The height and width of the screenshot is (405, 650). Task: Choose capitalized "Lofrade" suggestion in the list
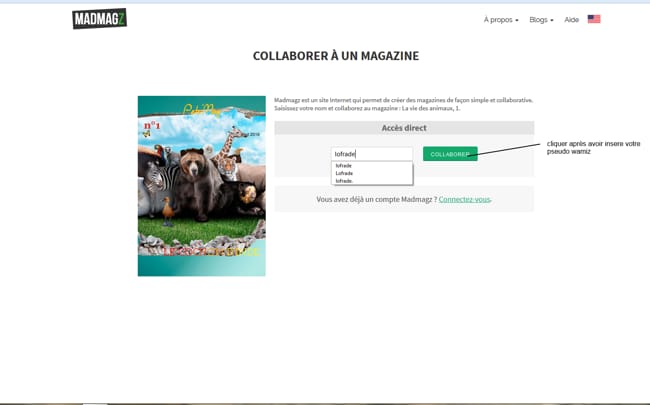point(344,173)
